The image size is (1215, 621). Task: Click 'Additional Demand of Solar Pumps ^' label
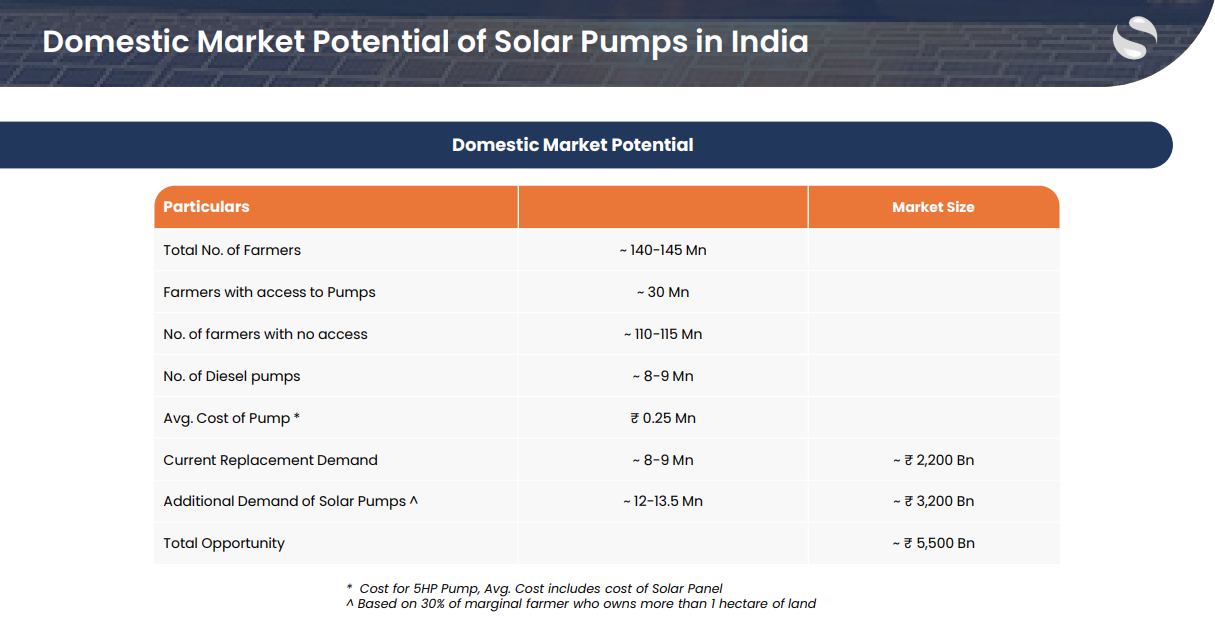pyautogui.click(x=290, y=501)
